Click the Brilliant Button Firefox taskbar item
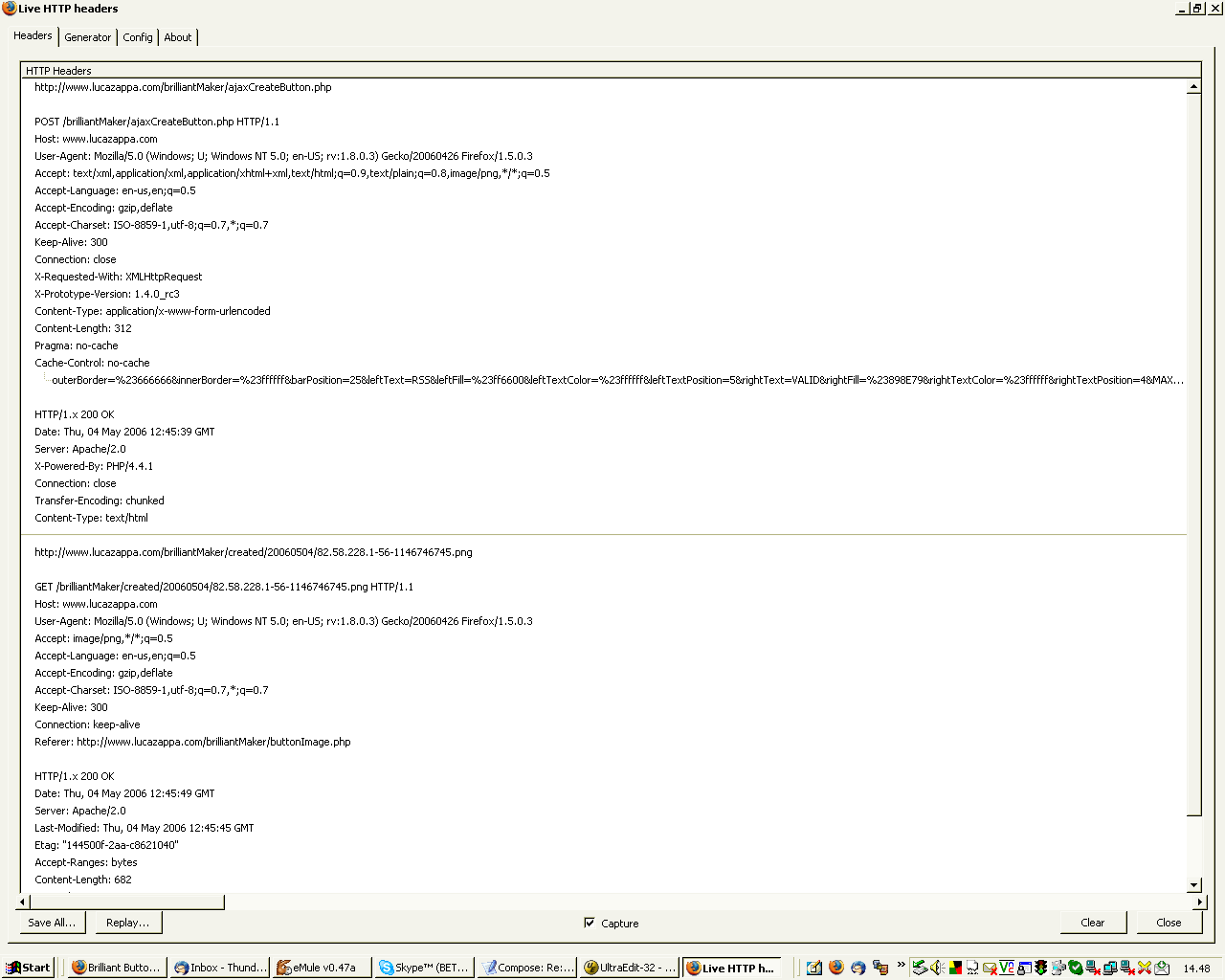1225x980 pixels. point(117,968)
